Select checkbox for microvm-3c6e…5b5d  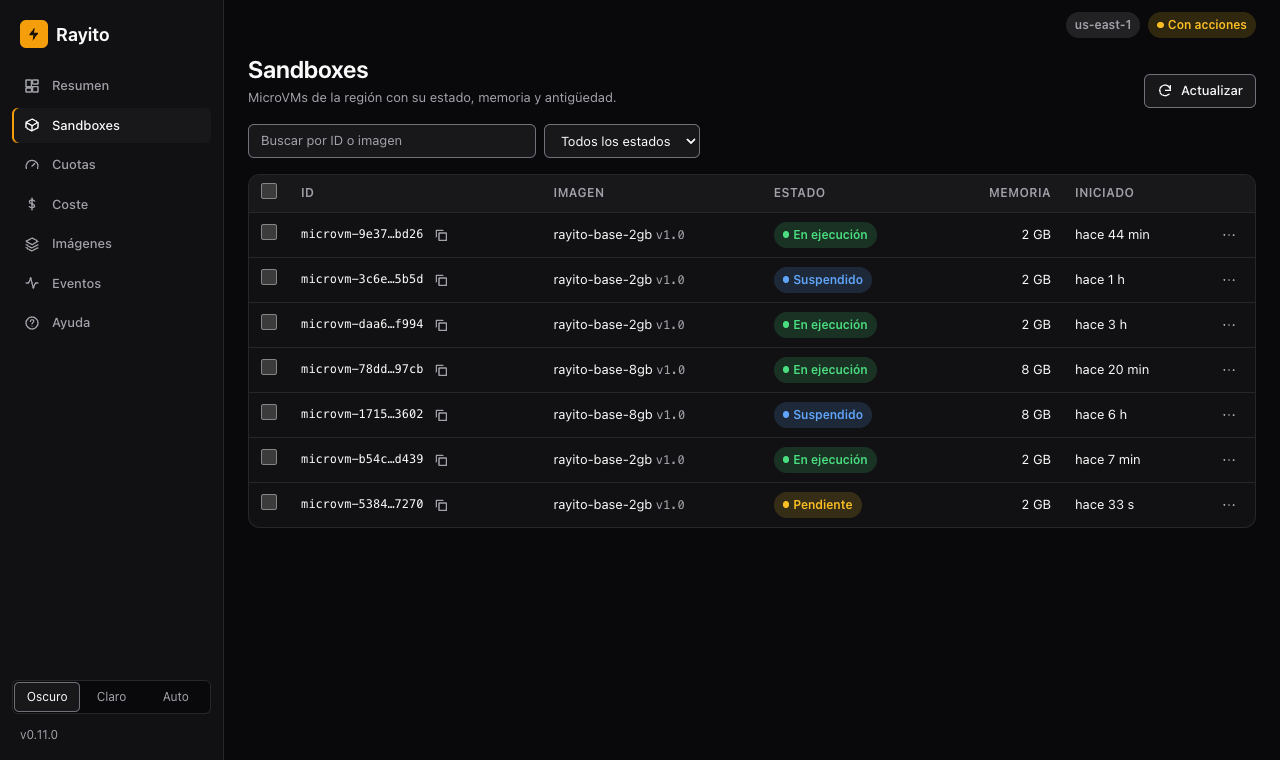tap(269, 277)
